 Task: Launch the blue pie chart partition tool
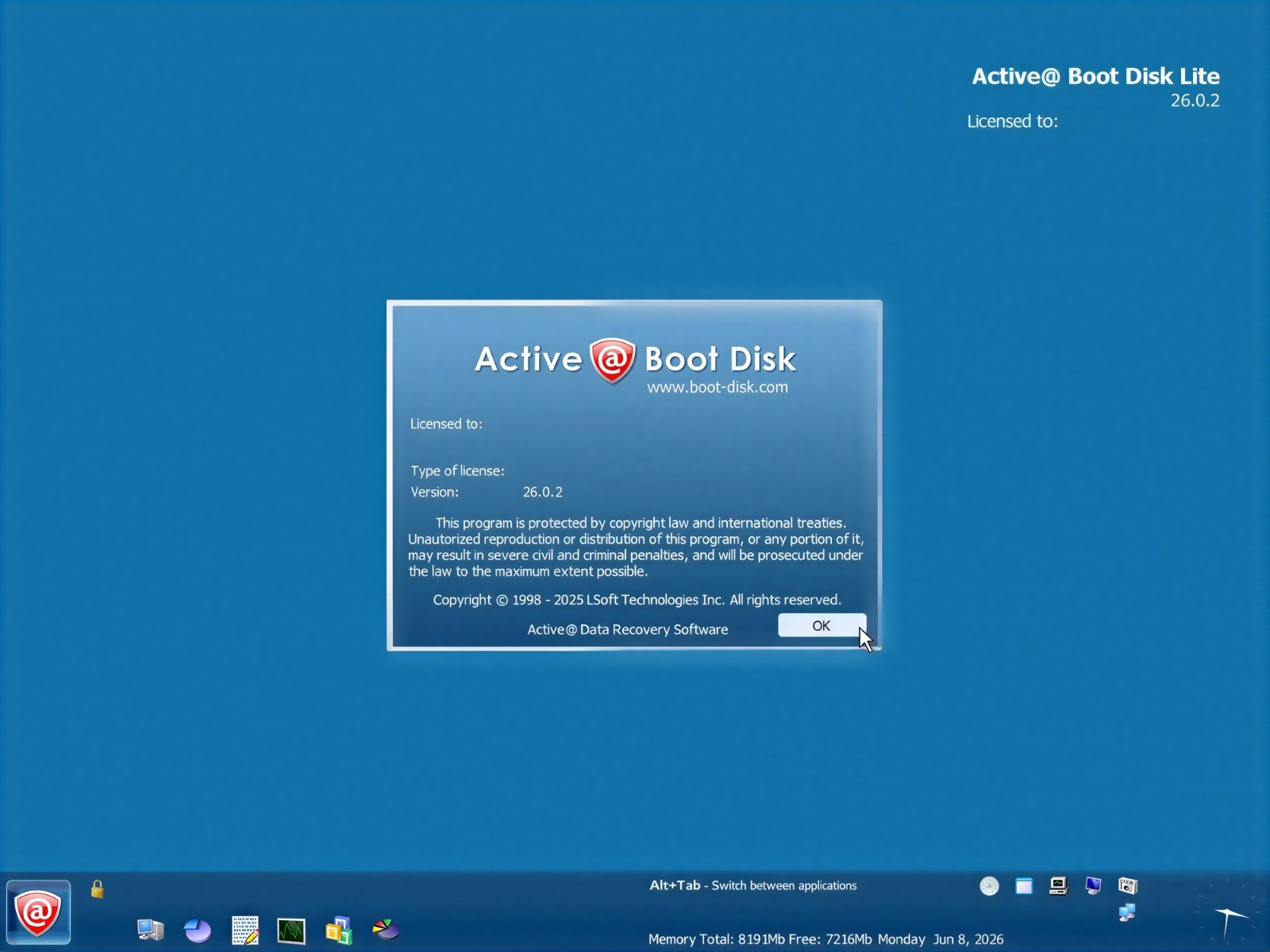coord(198,930)
